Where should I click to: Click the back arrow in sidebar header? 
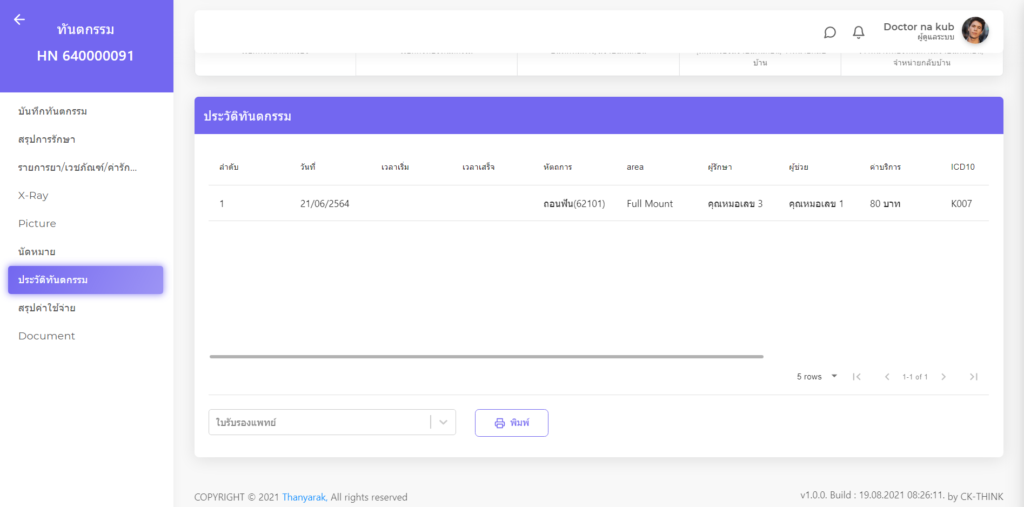(x=19, y=20)
